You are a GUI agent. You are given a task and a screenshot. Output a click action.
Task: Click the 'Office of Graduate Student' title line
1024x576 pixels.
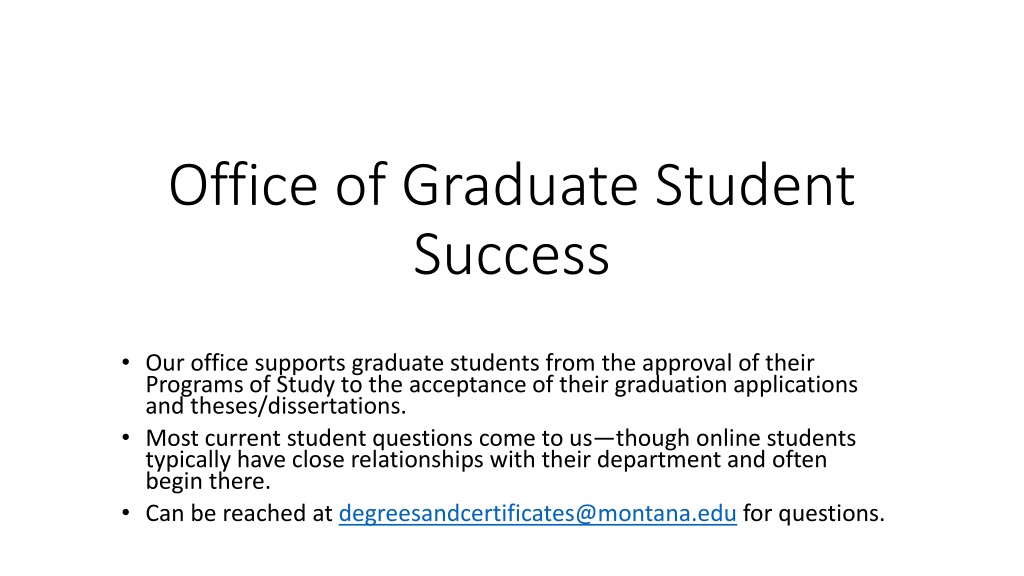point(511,185)
